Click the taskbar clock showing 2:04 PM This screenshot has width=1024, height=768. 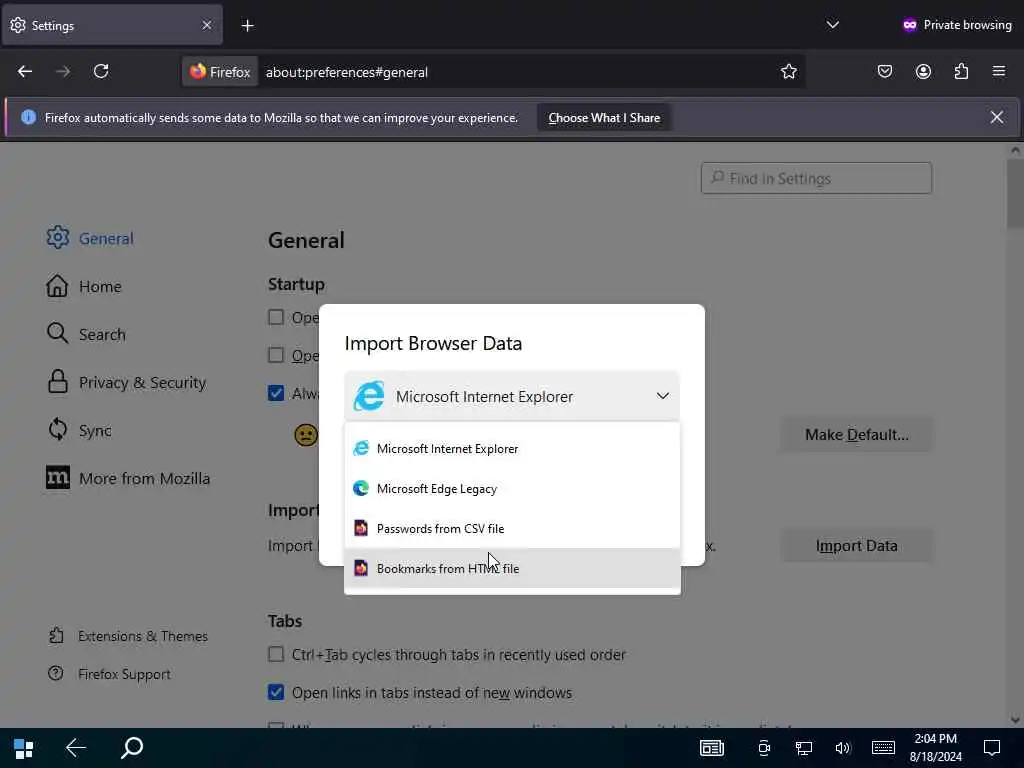[936, 748]
